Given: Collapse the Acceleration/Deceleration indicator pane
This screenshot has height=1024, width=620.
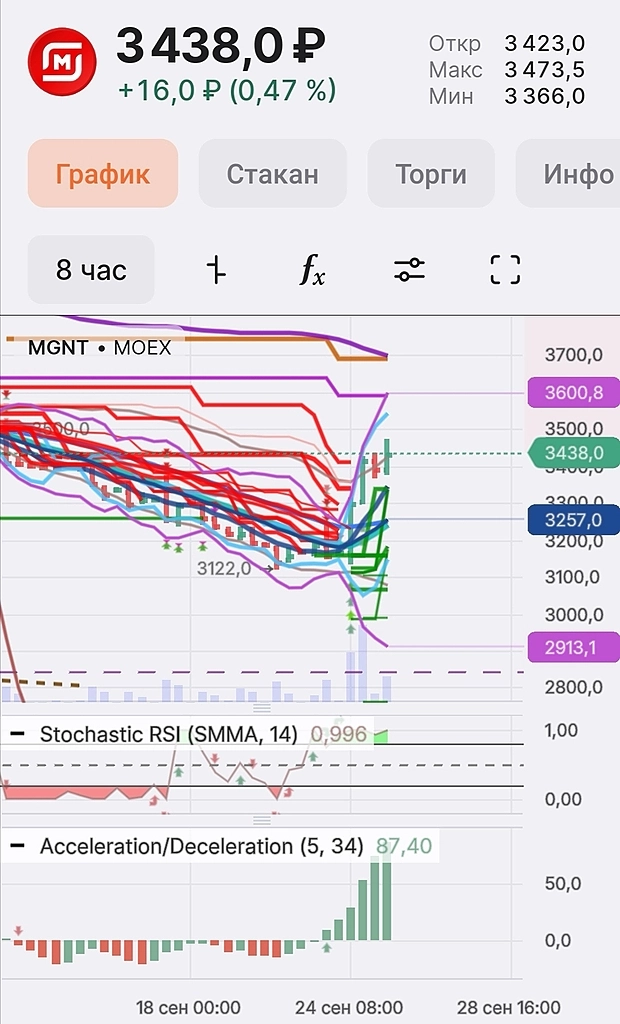Looking at the screenshot, I should 18,846.
